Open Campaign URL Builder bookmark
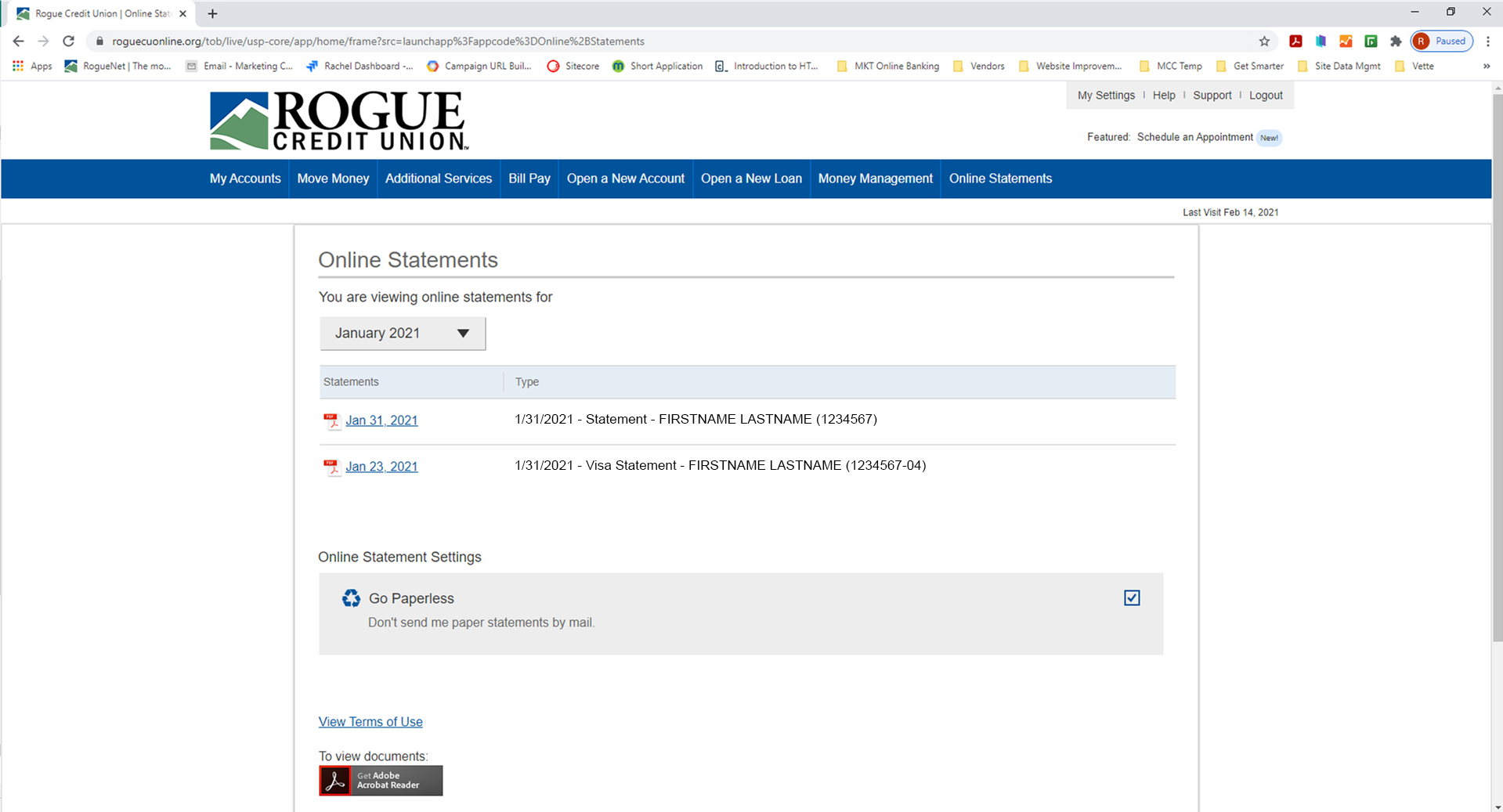 pyautogui.click(x=479, y=67)
